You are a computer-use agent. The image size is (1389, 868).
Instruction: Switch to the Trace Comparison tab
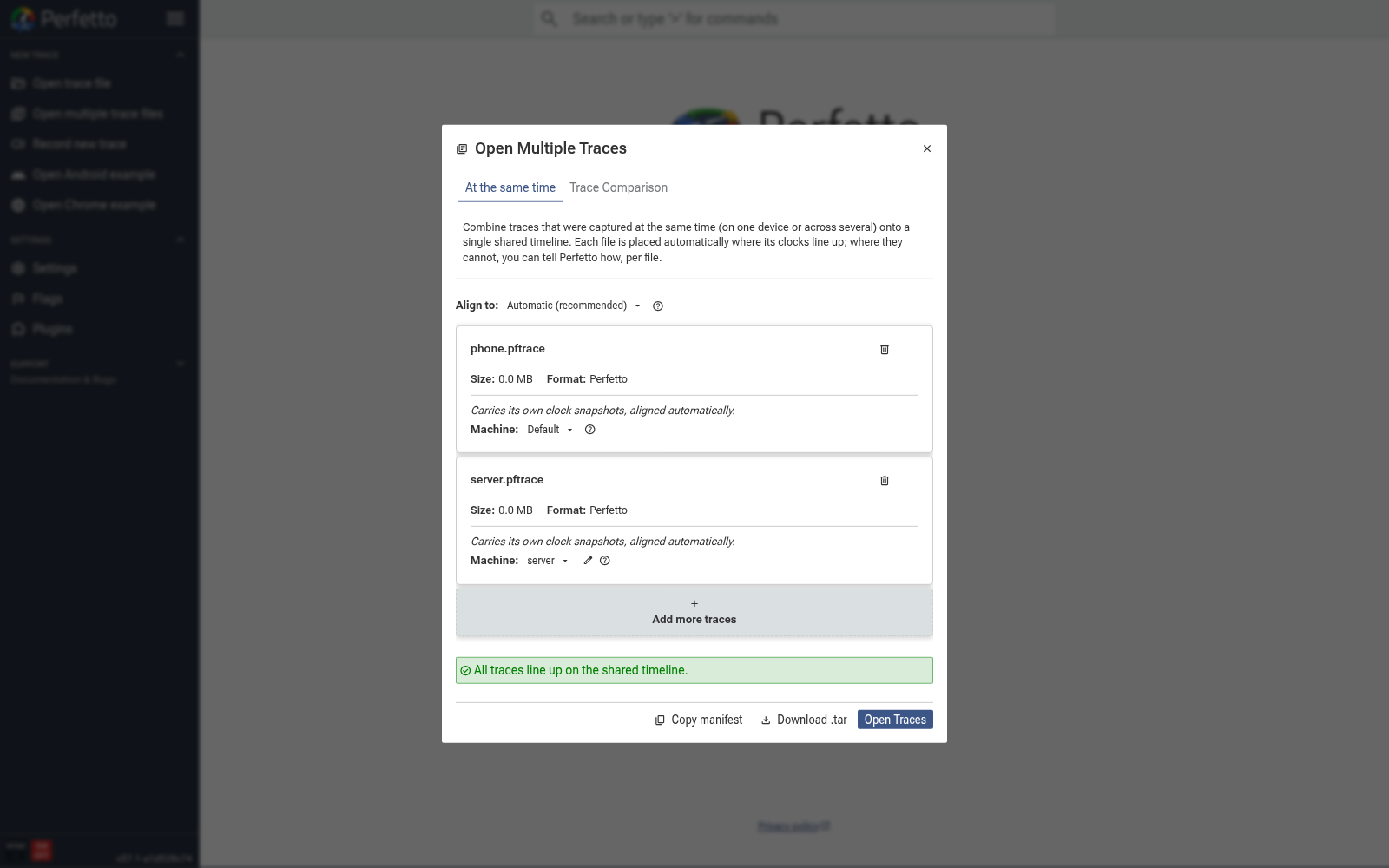pyautogui.click(x=618, y=187)
